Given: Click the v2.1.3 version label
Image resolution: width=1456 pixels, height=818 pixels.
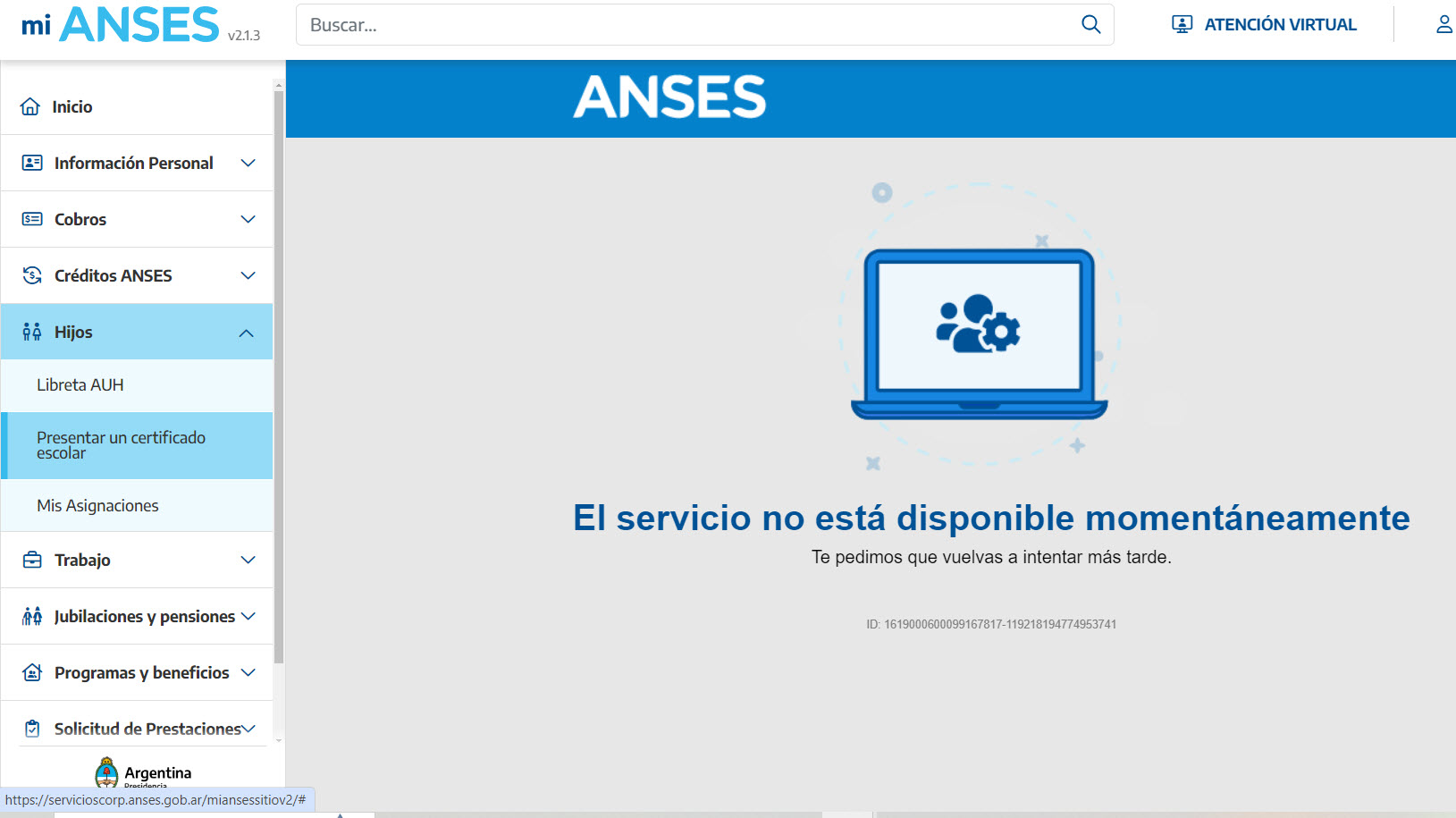Looking at the screenshot, I should (244, 36).
